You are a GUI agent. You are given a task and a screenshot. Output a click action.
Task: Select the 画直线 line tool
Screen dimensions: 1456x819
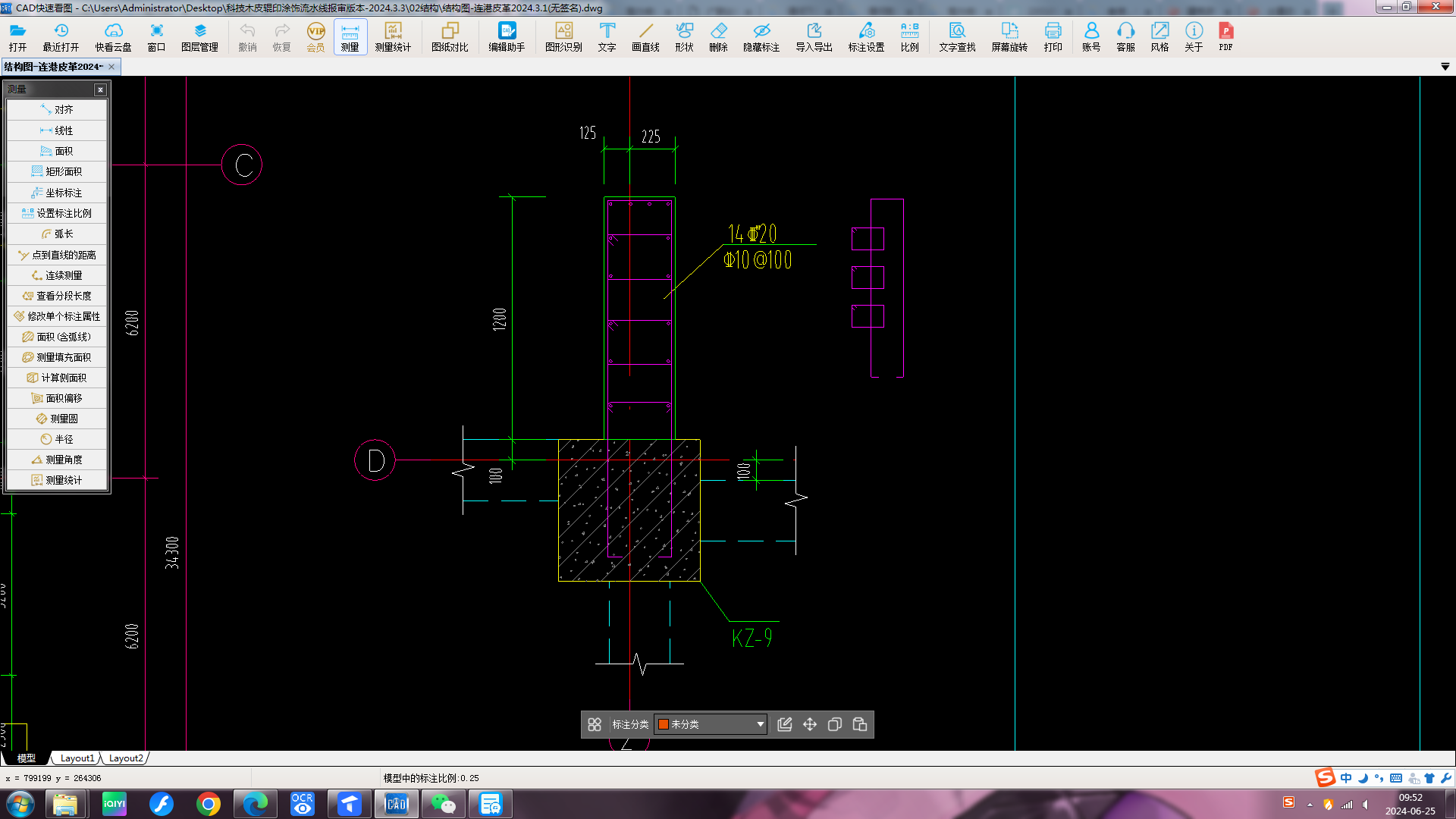pyautogui.click(x=645, y=36)
